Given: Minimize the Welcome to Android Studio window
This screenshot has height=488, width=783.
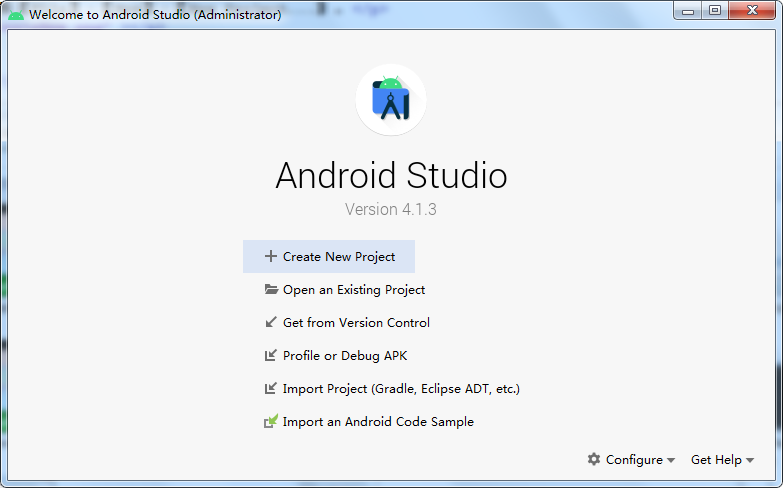Looking at the screenshot, I should tap(688, 10).
